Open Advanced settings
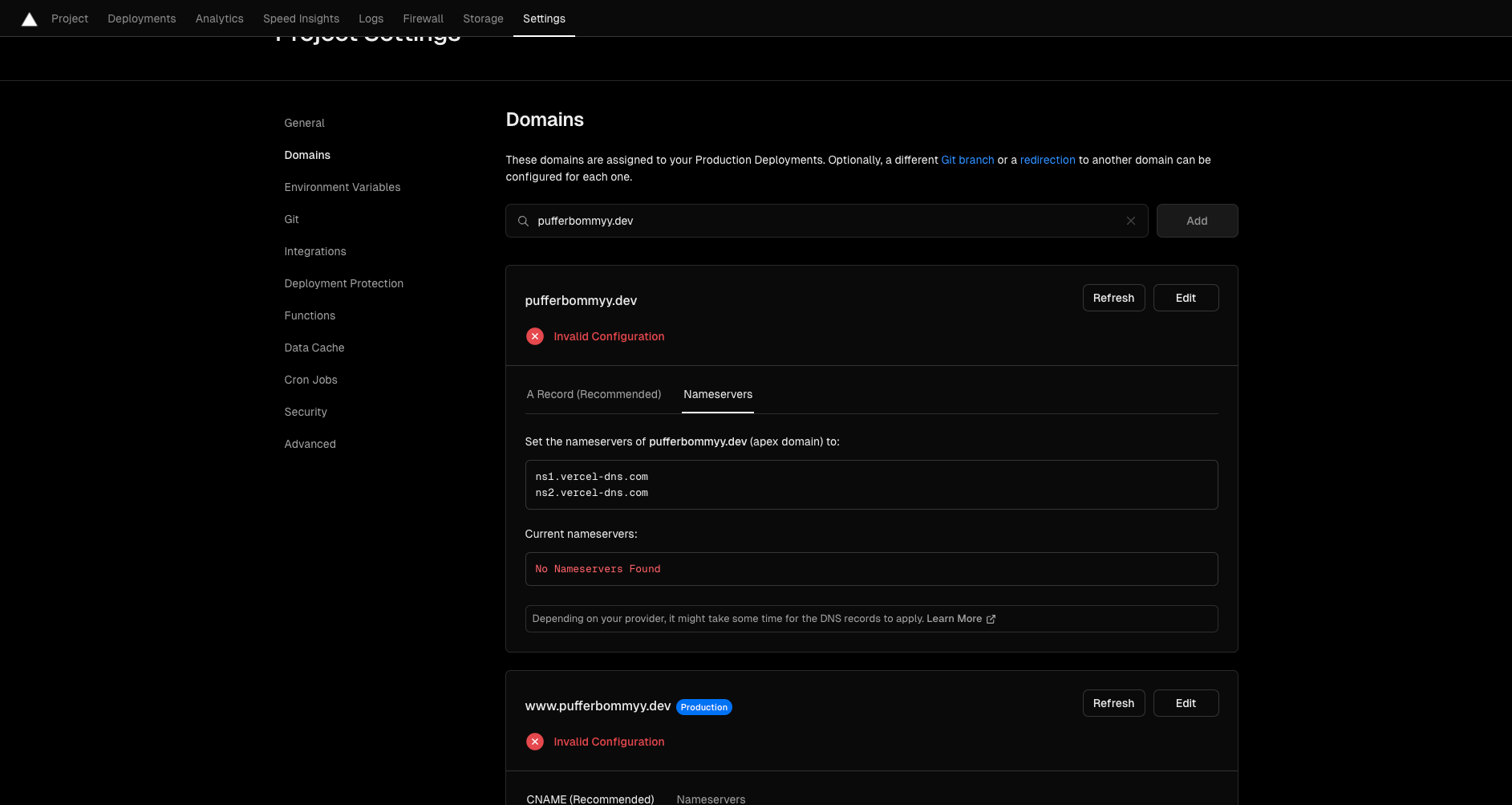Viewport: 1512px width, 805px height. coord(310,444)
